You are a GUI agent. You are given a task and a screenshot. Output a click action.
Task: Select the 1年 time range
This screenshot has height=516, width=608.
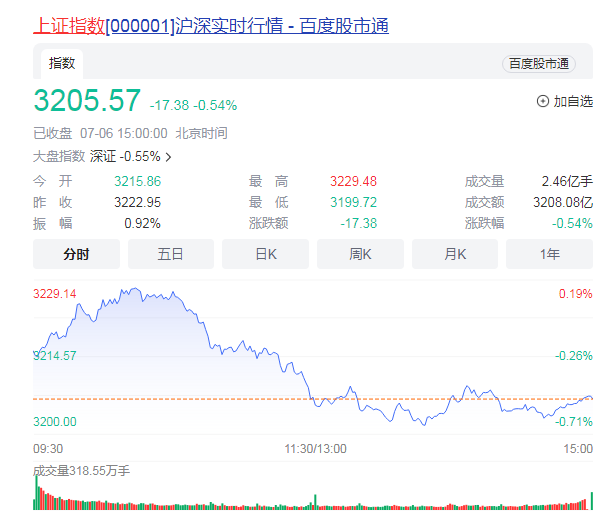[550, 255]
